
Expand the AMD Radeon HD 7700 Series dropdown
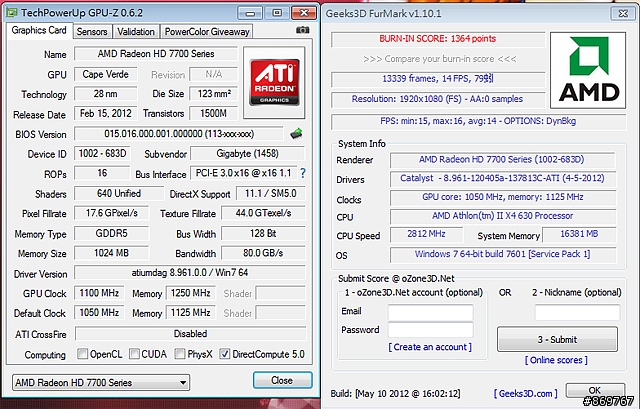click(101, 382)
